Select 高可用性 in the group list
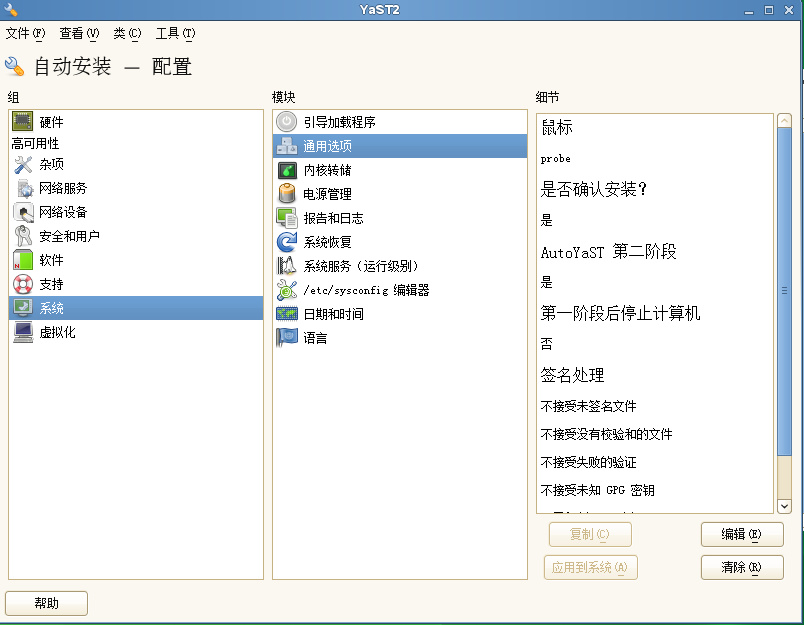The image size is (804, 625). [35, 143]
